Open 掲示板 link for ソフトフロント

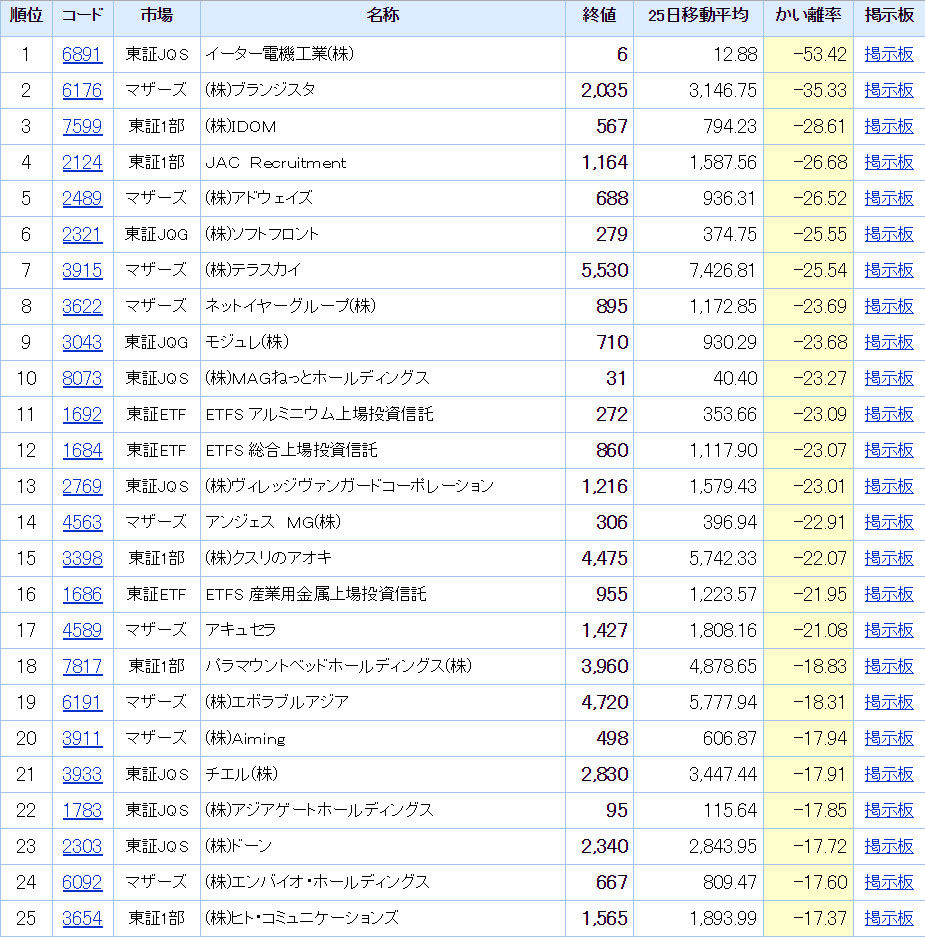[x=889, y=234]
